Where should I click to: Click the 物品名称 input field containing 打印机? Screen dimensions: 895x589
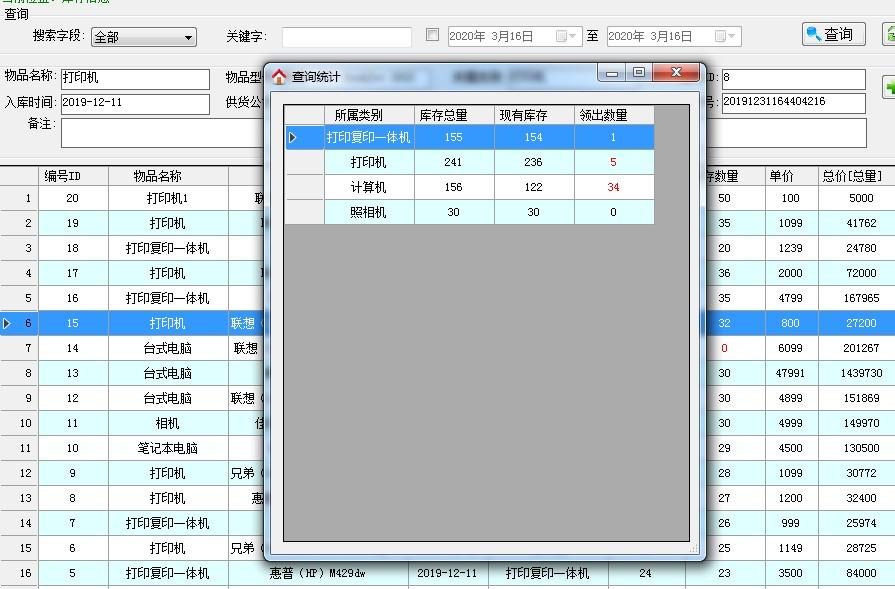point(135,78)
